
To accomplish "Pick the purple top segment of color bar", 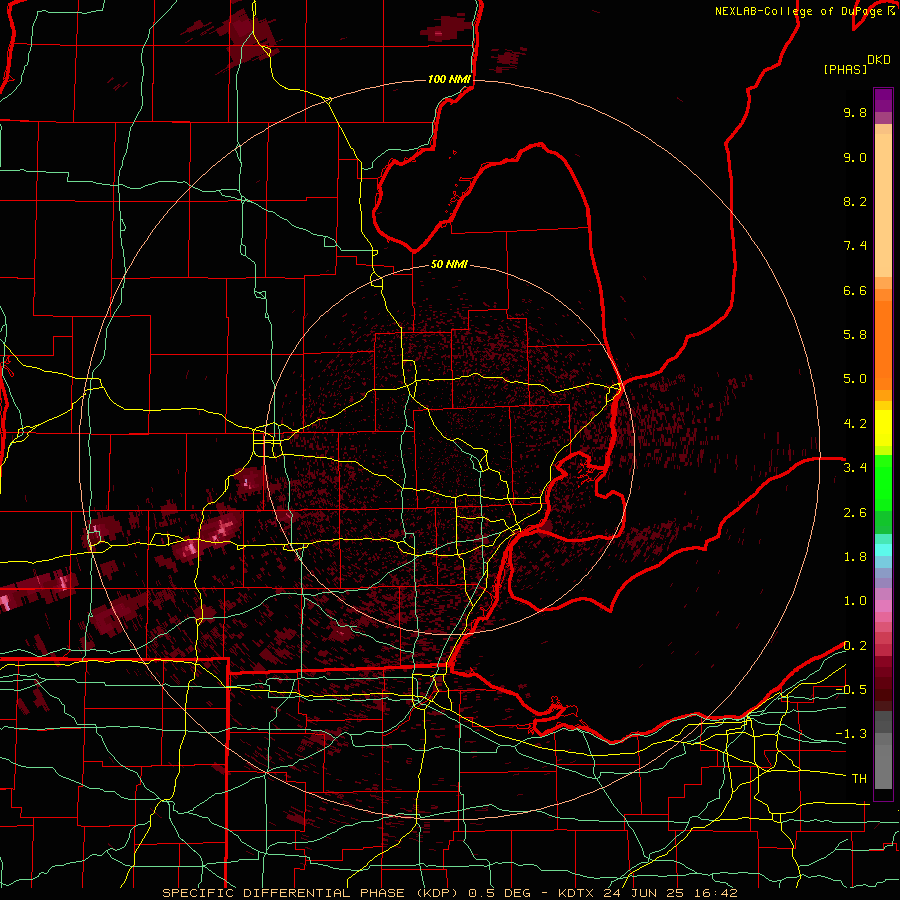I will pyautogui.click(x=883, y=101).
